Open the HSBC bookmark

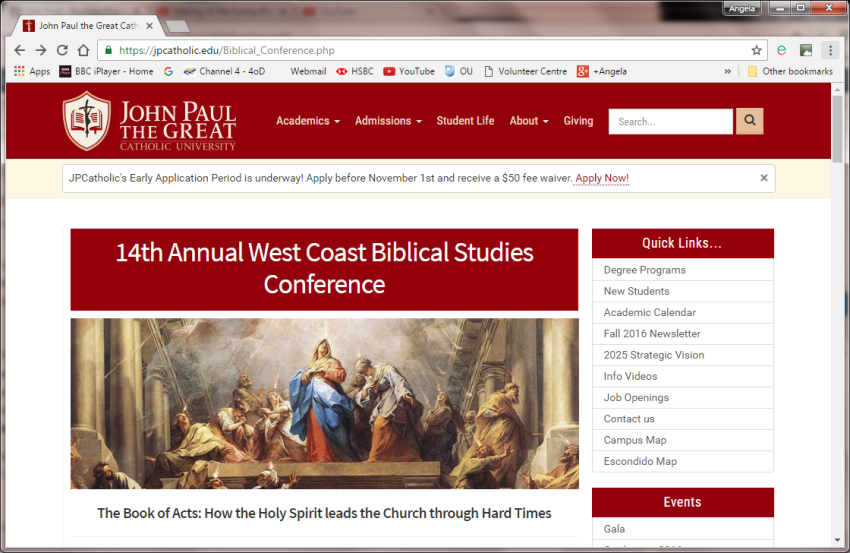(x=355, y=71)
